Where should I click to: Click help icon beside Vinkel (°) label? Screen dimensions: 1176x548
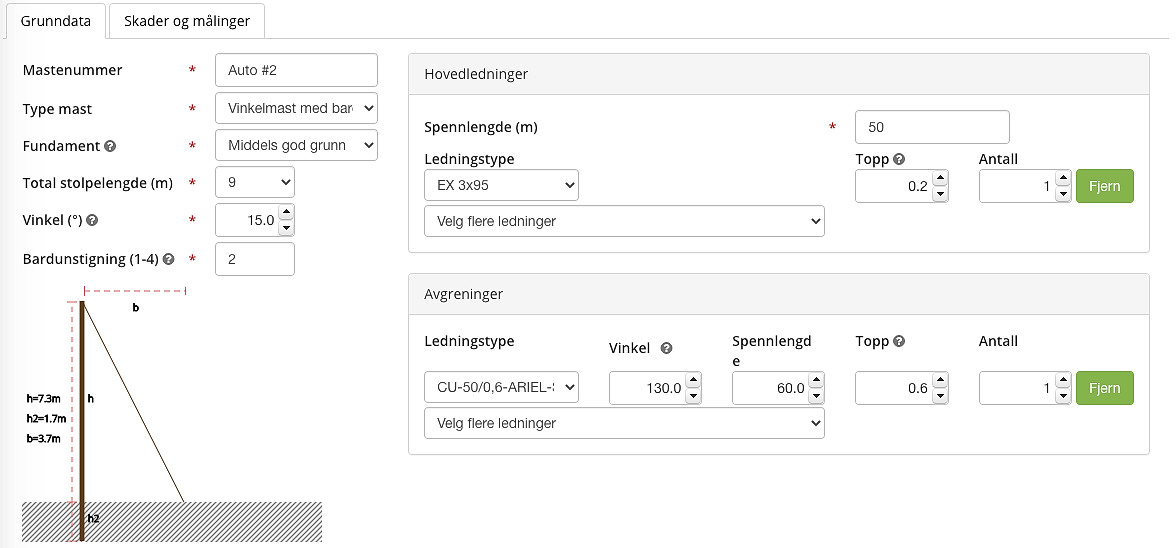point(93,221)
